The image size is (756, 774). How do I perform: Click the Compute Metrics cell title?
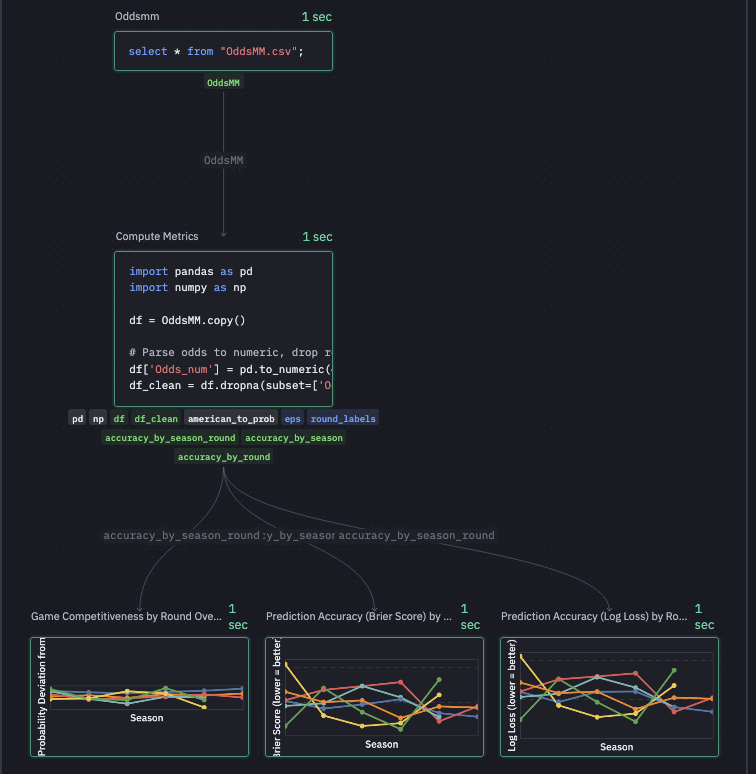pyautogui.click(x=157, y=237)
